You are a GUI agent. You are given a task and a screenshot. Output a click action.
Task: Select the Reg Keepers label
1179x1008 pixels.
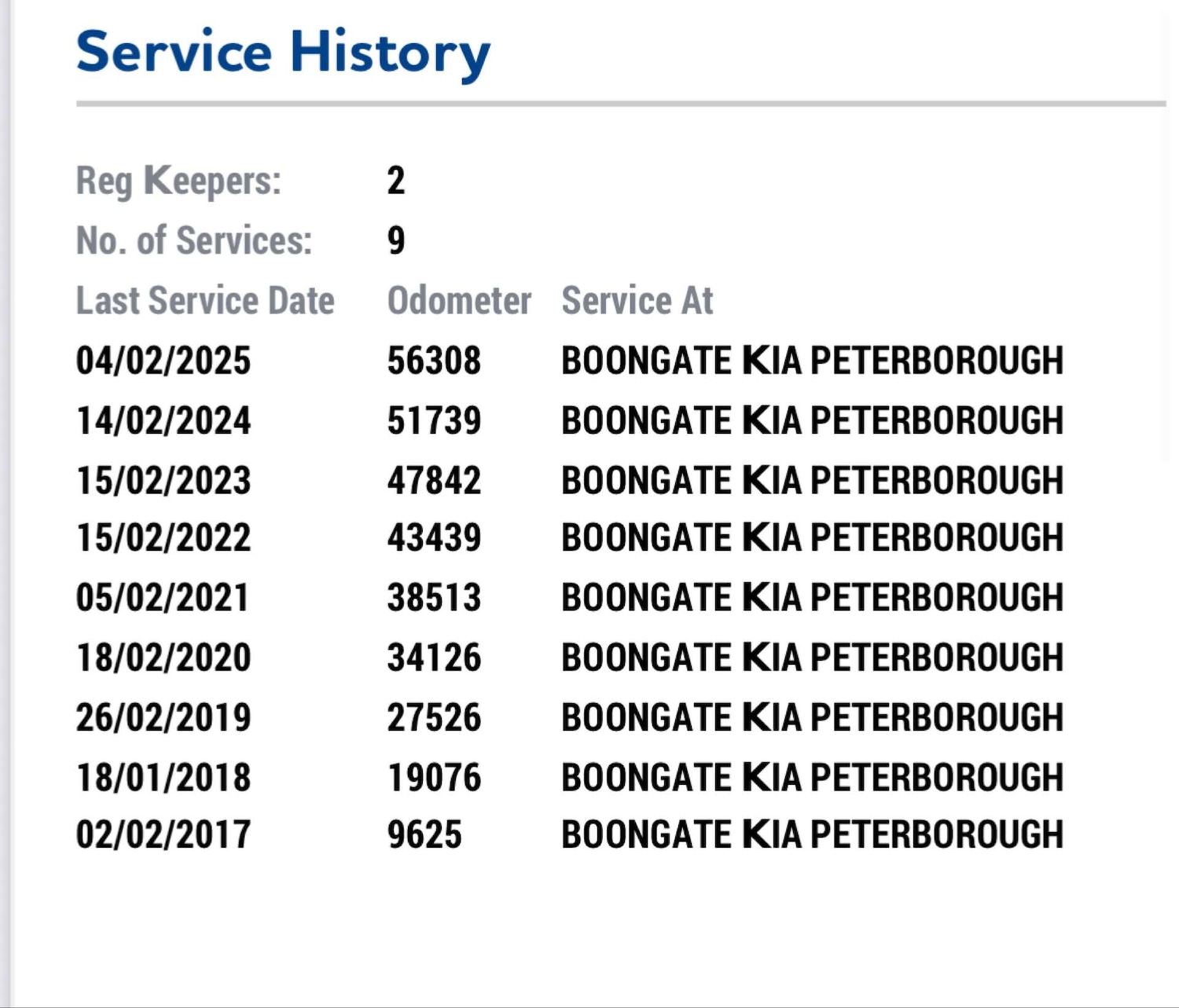[178, 181]
